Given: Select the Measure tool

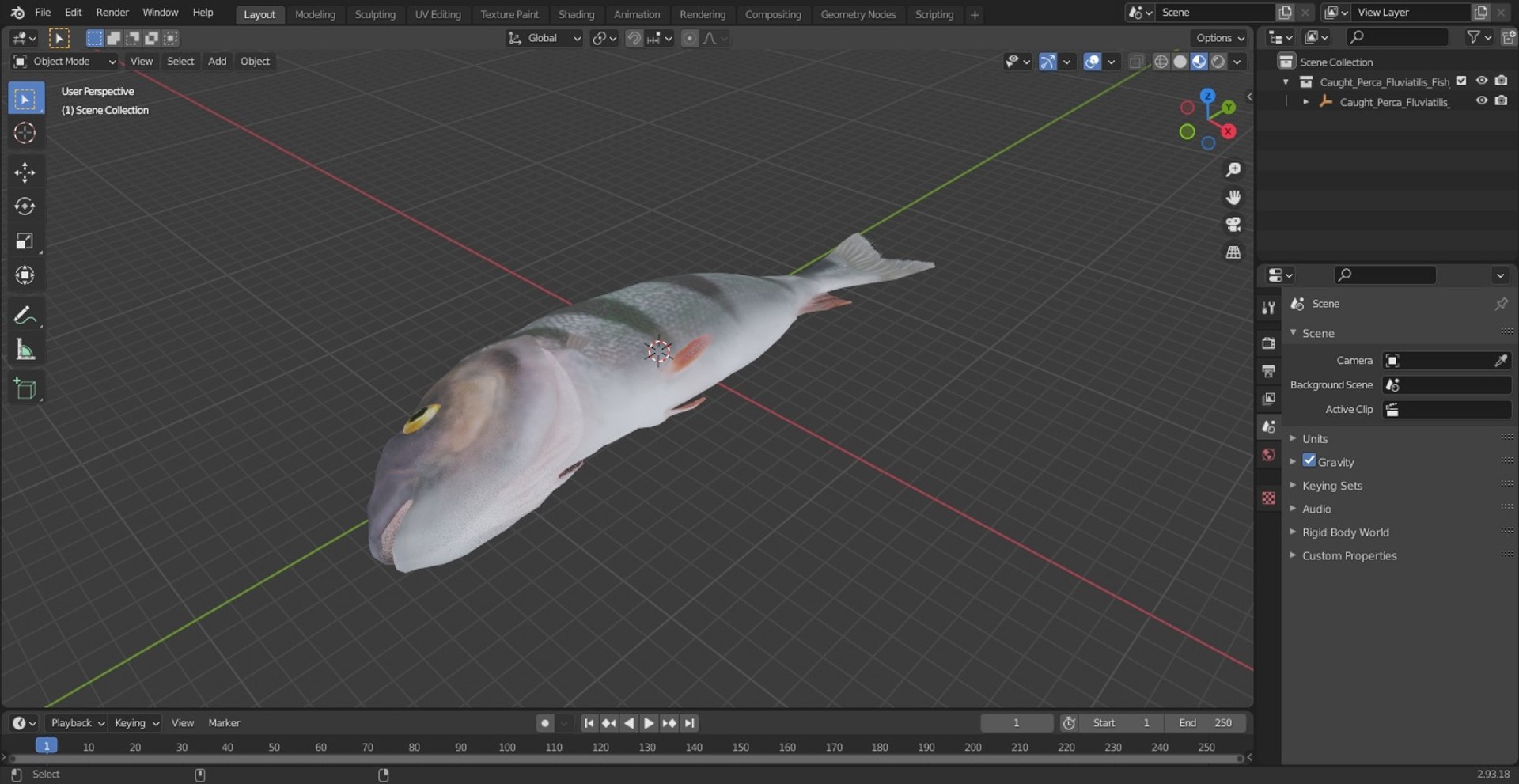Looking at the screenshot, I should pyautogui.click(x=25, y=350).
